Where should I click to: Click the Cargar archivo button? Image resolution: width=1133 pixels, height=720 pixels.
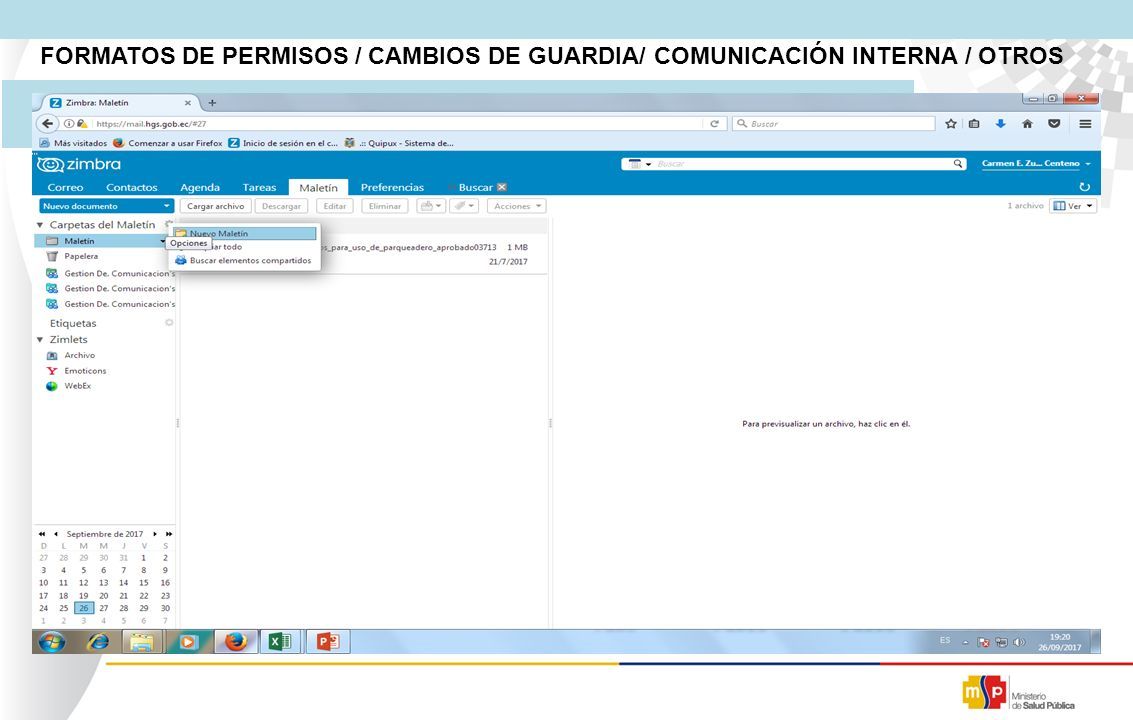point(215,206)
